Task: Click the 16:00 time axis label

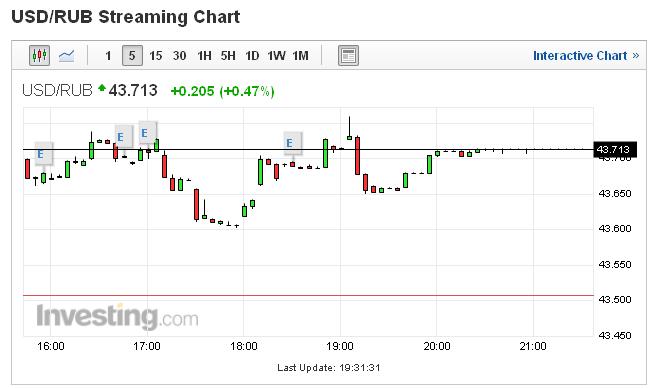Action: click(50, 346)
